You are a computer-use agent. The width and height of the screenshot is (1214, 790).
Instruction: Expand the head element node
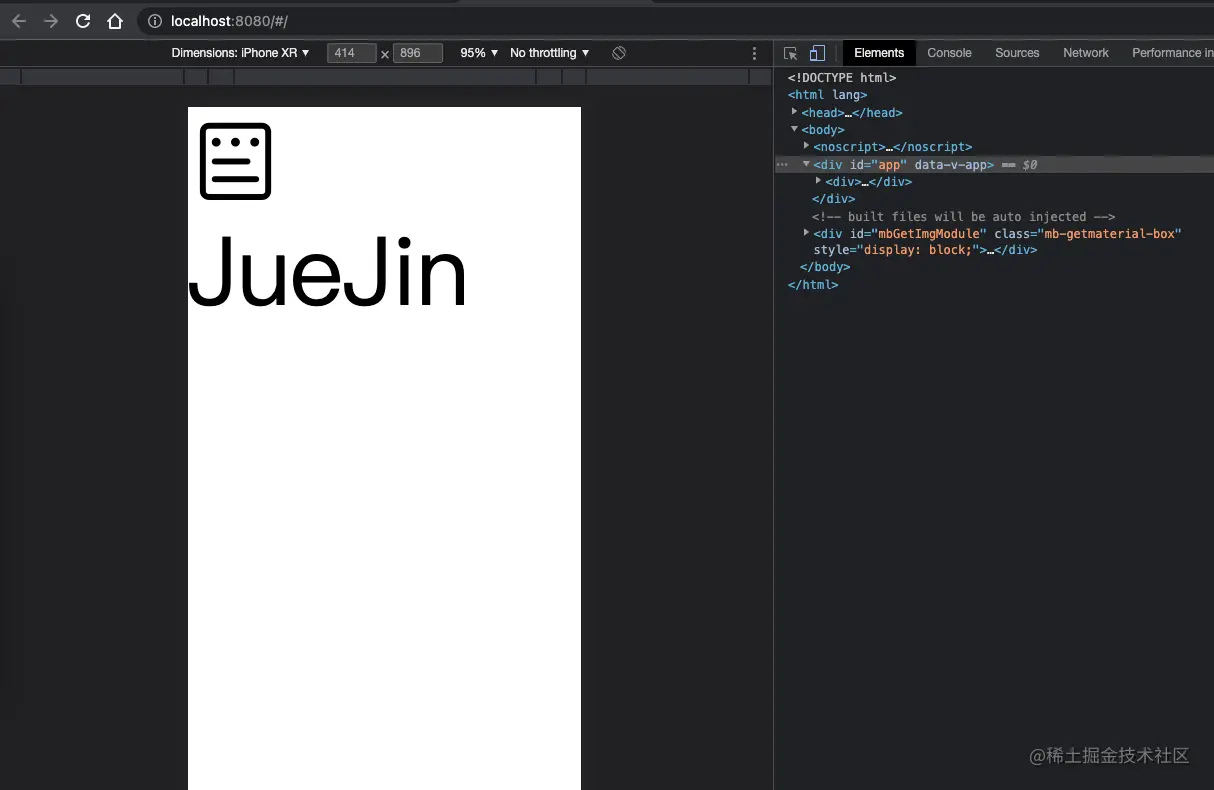[795, 112]
